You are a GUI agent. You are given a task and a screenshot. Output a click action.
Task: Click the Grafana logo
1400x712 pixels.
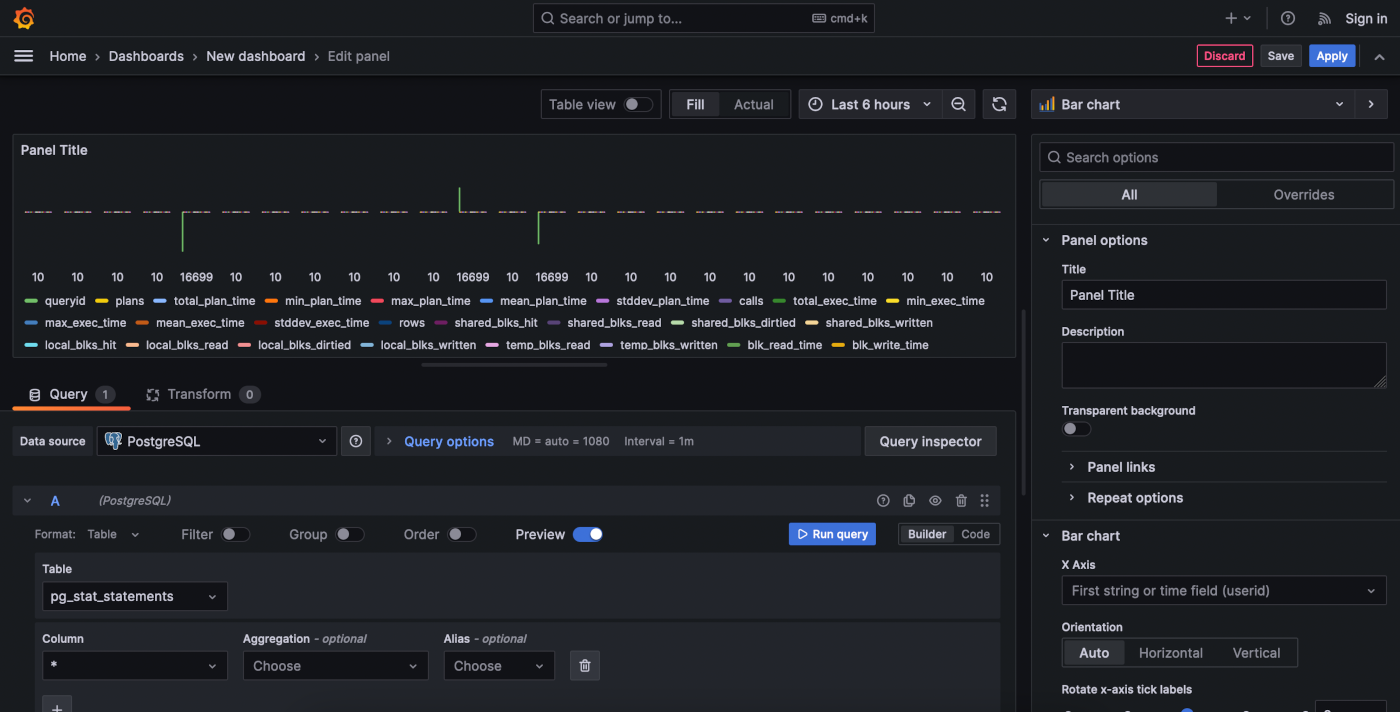23,17
